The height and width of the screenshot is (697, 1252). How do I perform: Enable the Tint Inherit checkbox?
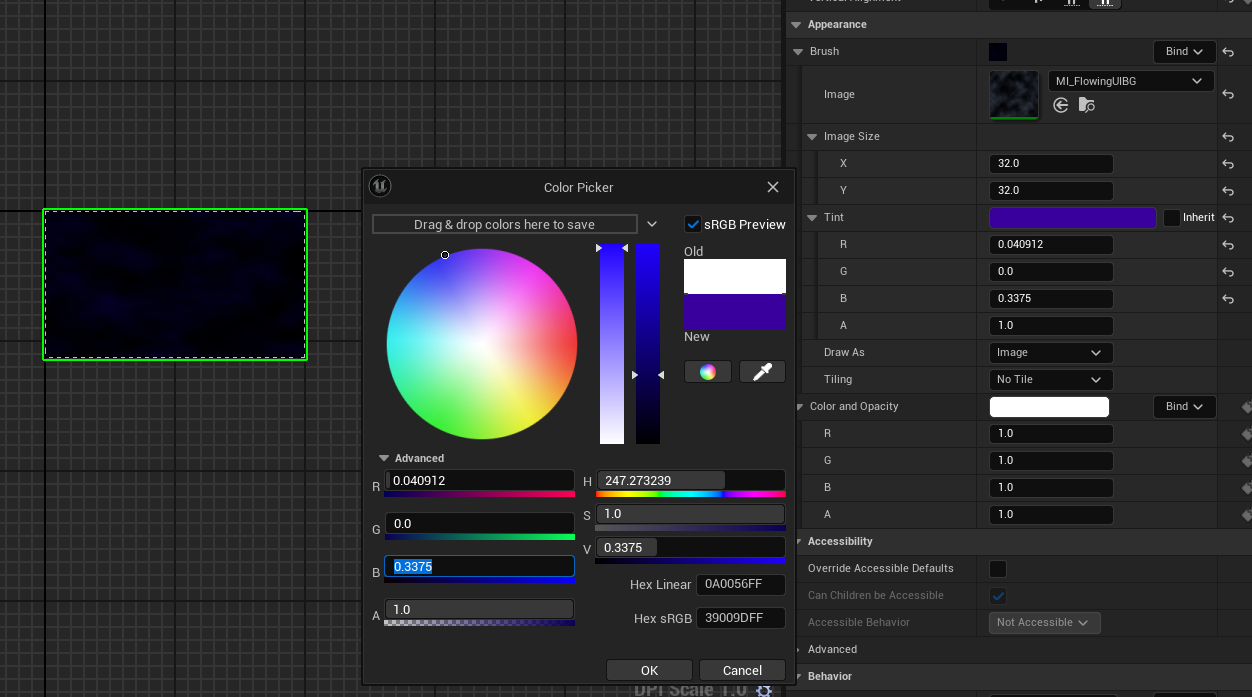point(1172,218)
